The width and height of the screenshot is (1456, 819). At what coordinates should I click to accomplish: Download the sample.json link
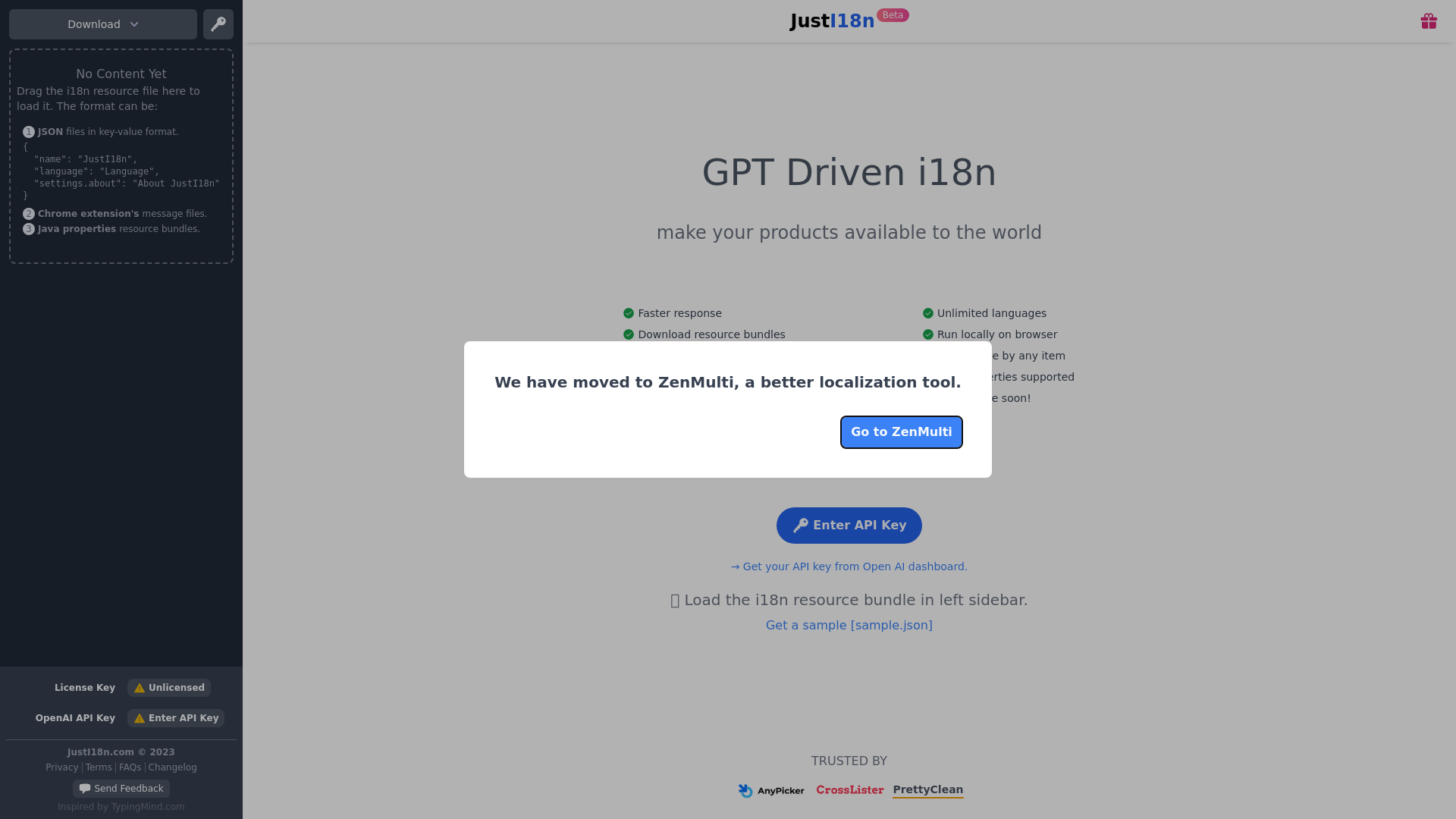(x=849, y=626)
